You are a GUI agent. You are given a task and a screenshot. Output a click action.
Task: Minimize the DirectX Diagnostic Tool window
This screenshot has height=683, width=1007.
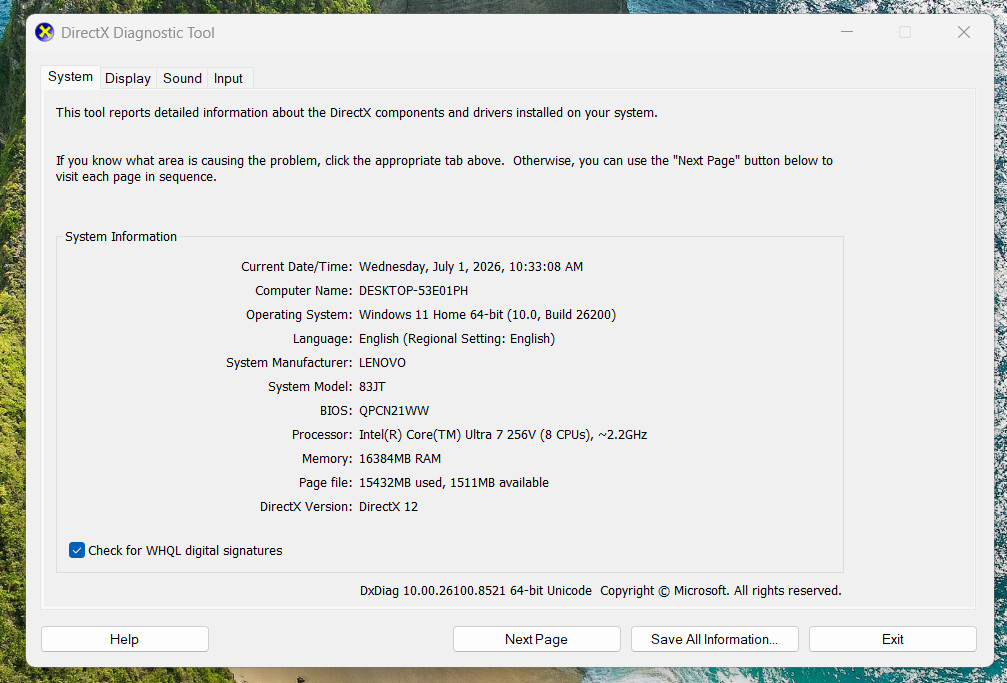click(x=847, y=32)
